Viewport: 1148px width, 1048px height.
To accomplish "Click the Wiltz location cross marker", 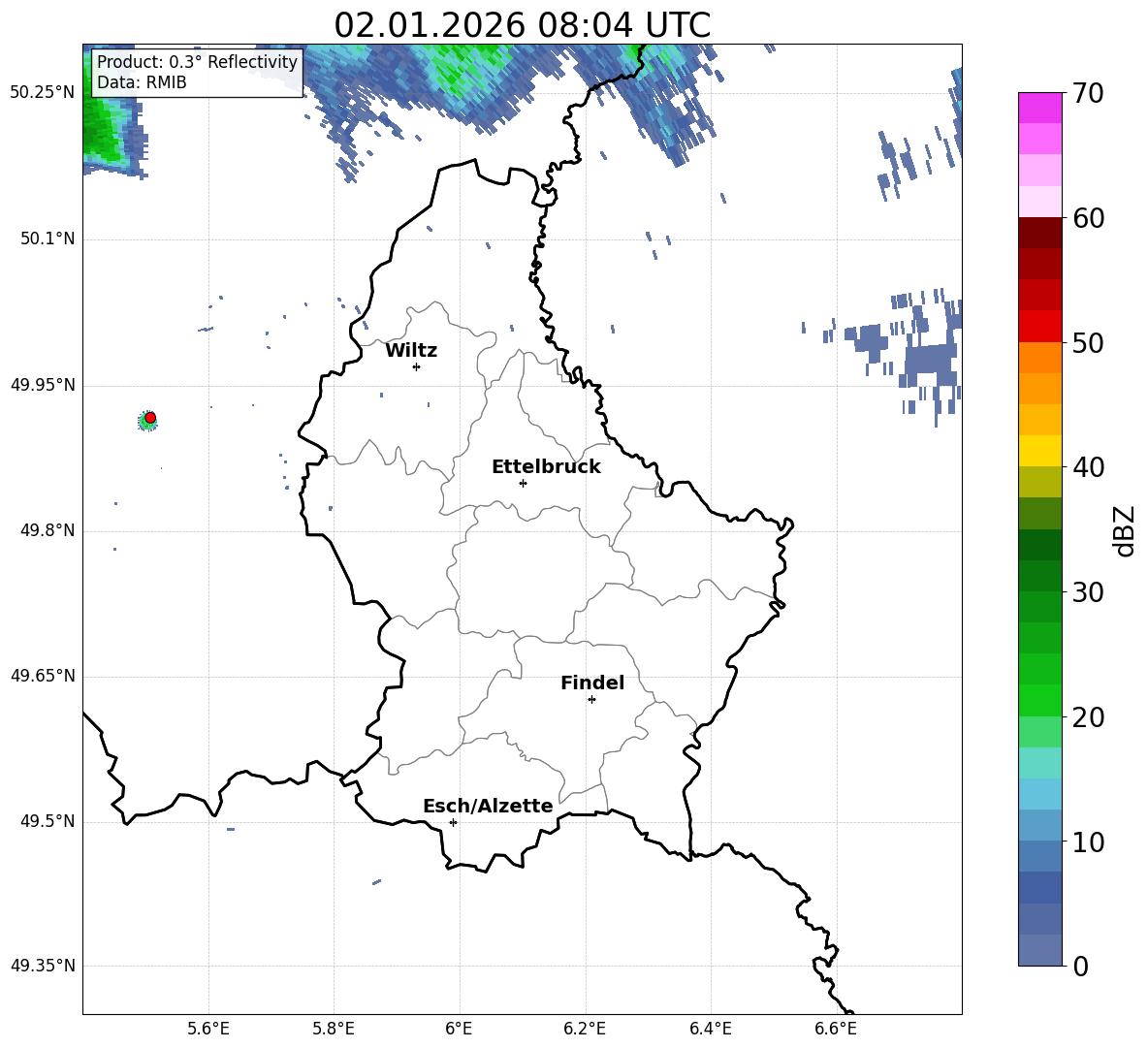I will [417, 366].
